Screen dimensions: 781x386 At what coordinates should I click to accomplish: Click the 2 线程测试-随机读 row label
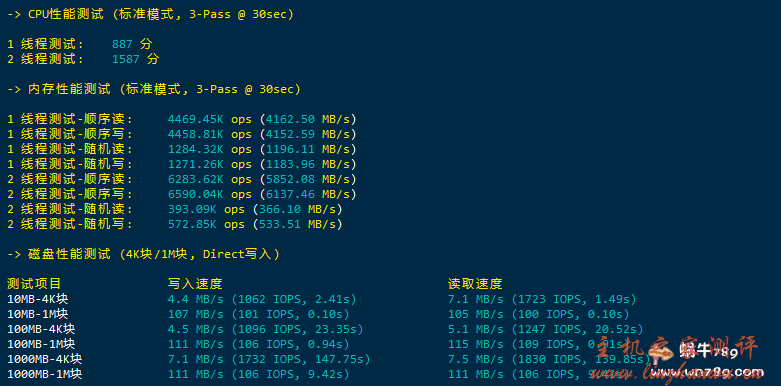[x=70, y=209]
